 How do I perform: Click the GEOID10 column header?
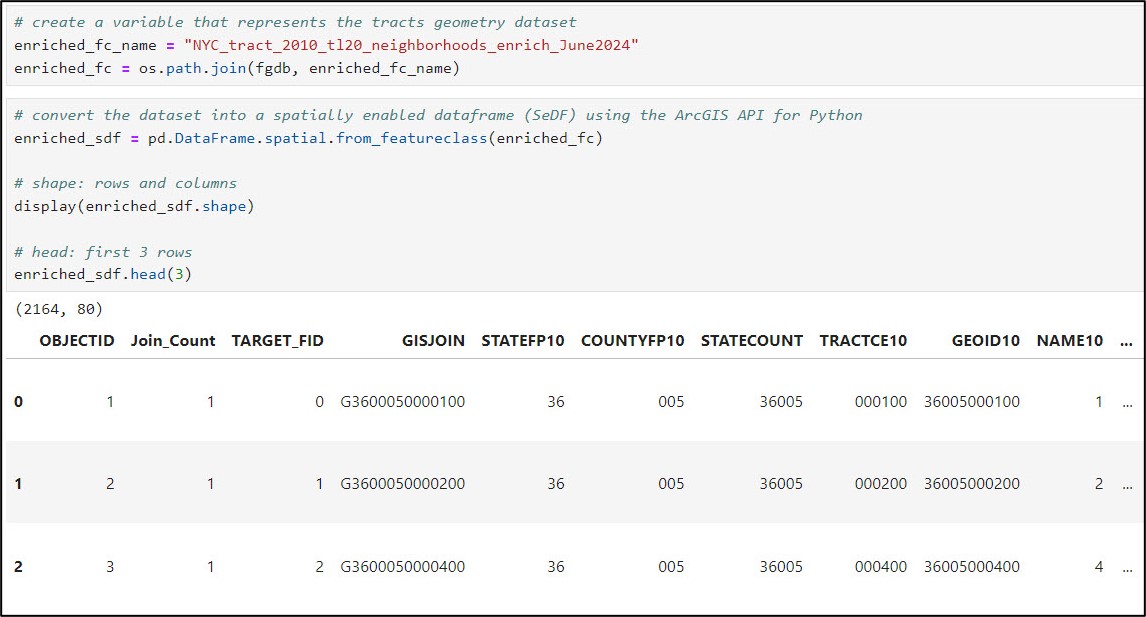986,340
